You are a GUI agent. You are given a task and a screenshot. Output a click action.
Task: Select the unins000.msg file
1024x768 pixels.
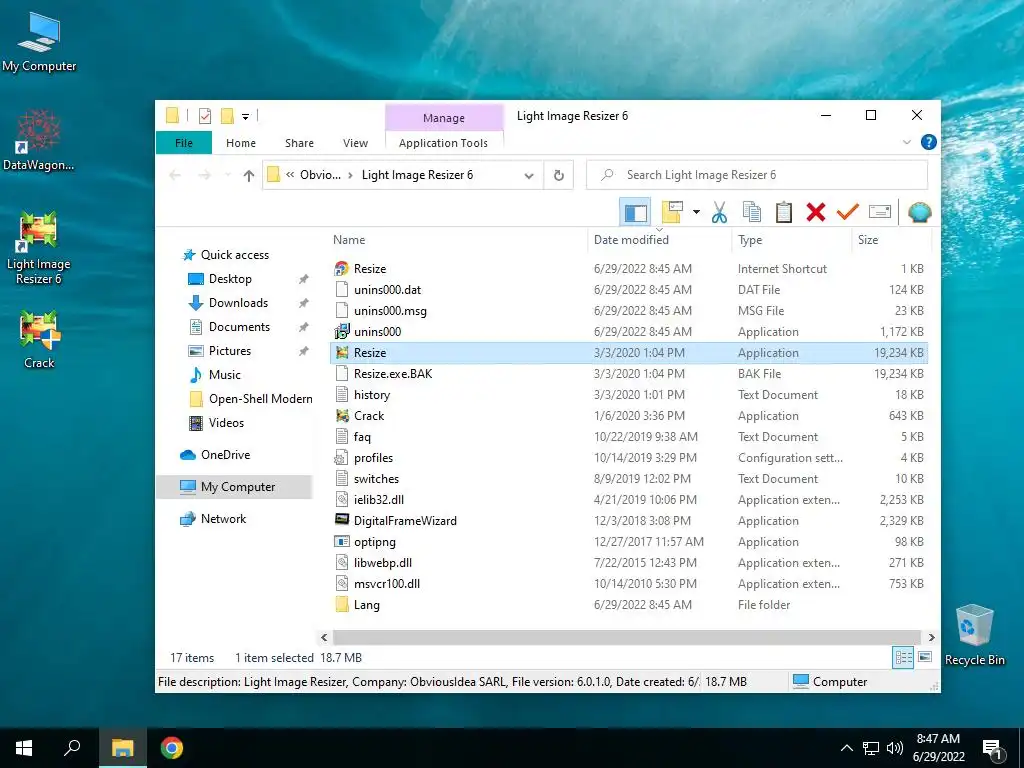[630, 310]
